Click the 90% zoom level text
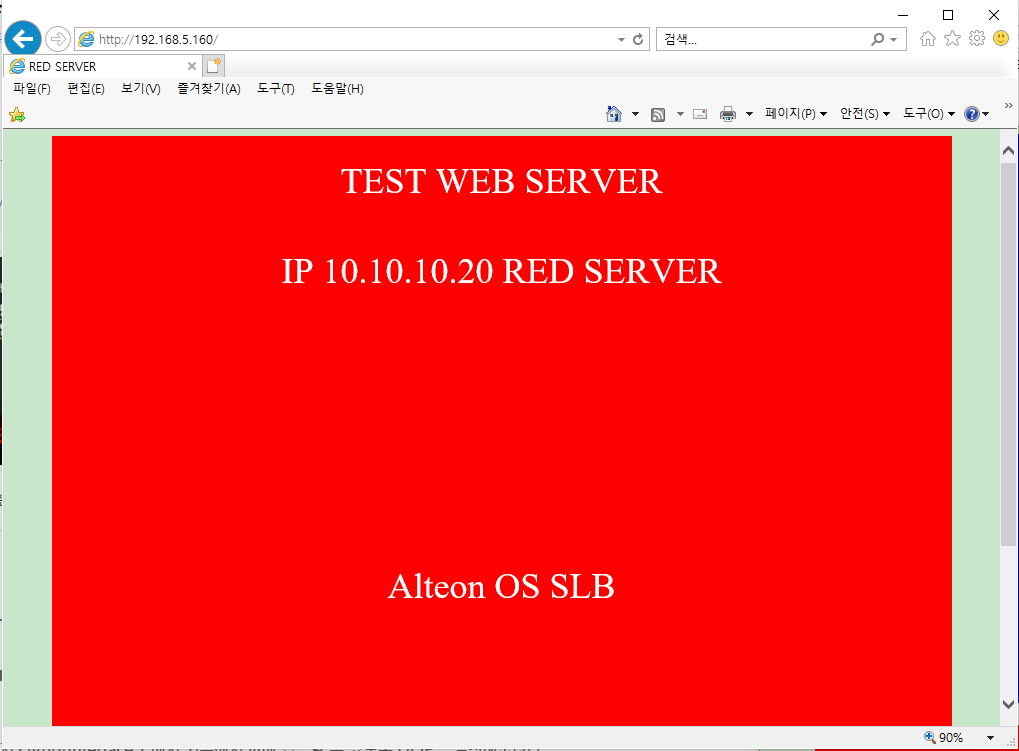Screen dimensions: 1019x751 click(x=951, y=737)
